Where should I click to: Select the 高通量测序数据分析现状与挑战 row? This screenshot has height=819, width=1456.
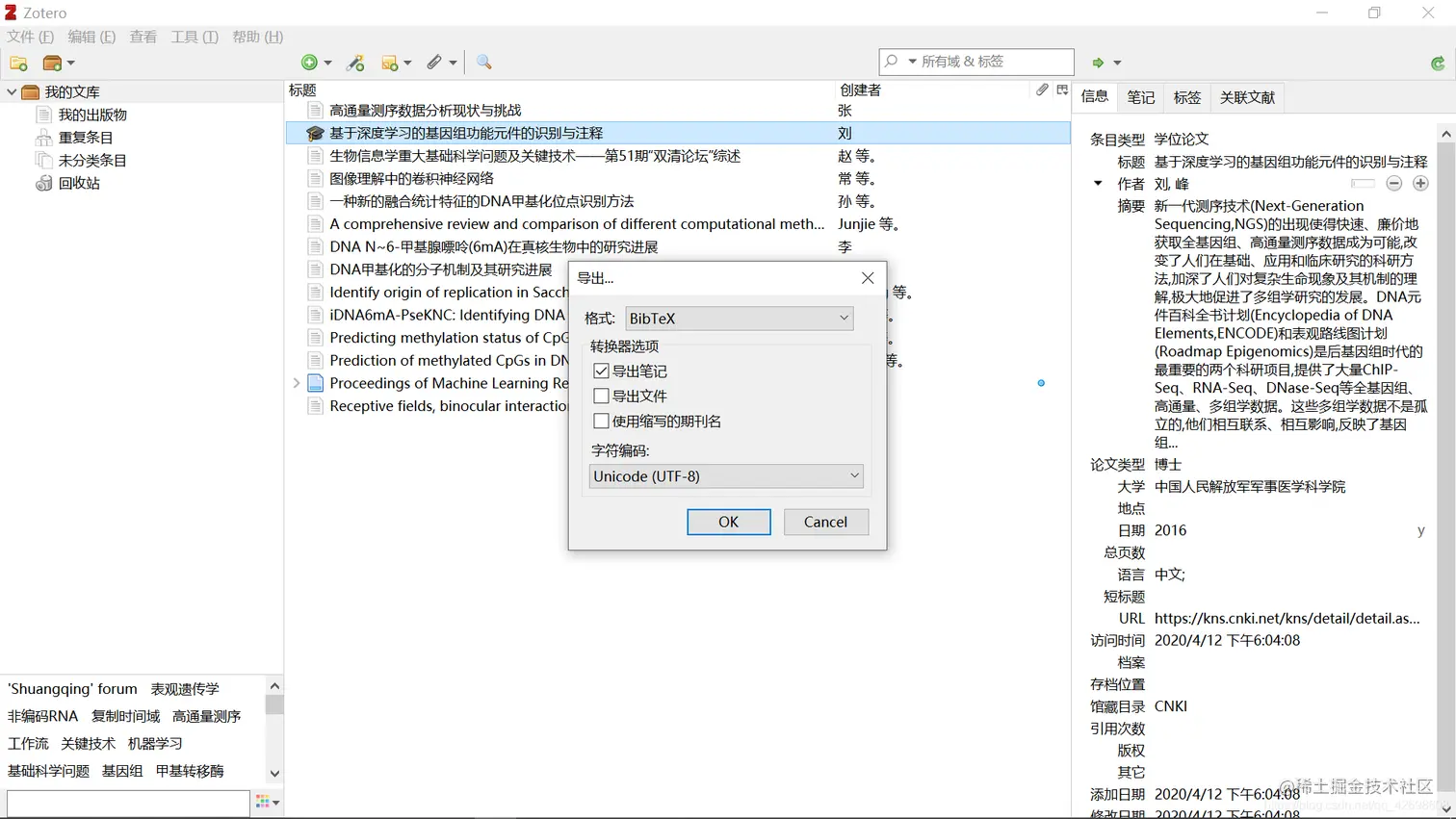point(678,110)
